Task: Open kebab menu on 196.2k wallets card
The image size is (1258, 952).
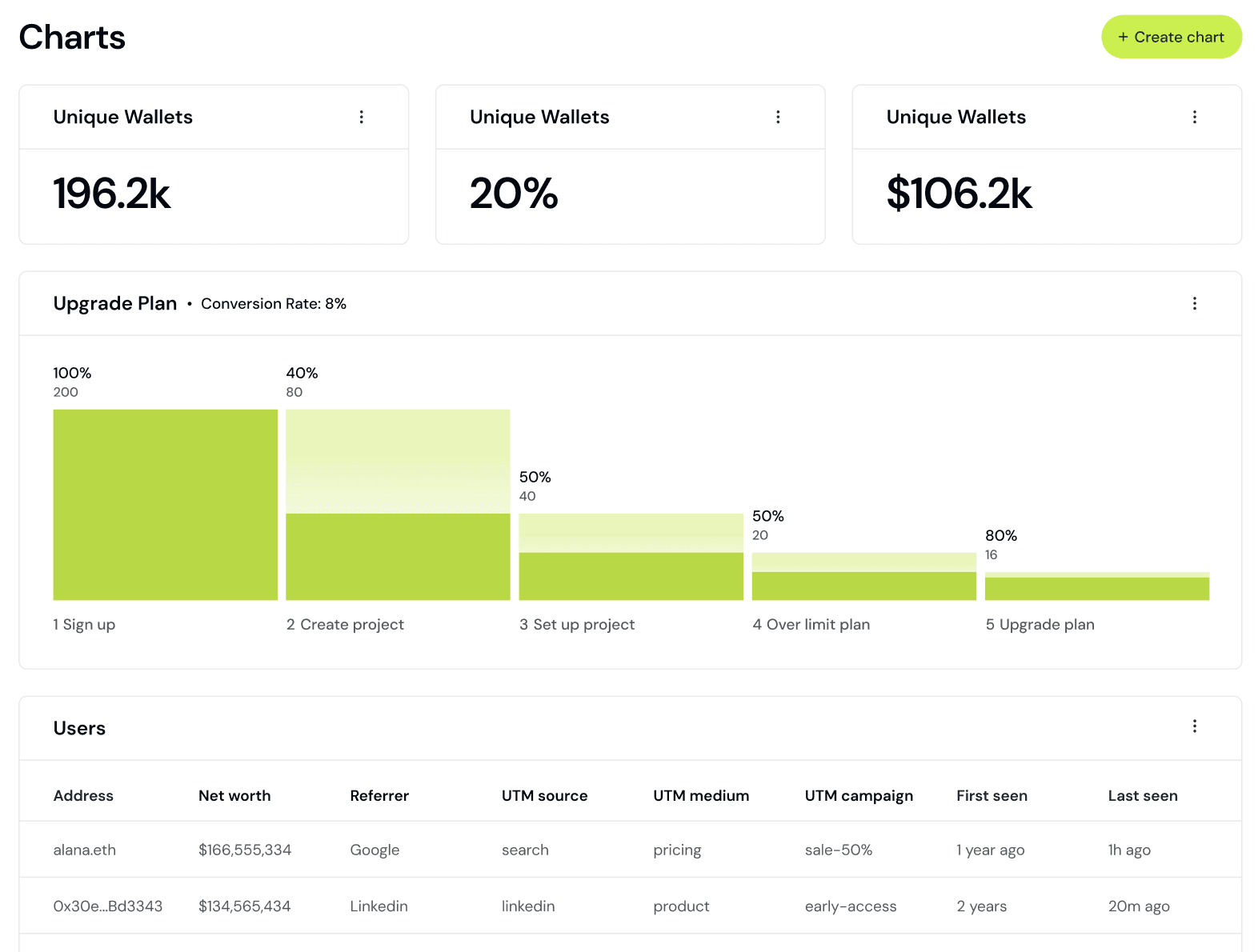Action: point(362,117)
